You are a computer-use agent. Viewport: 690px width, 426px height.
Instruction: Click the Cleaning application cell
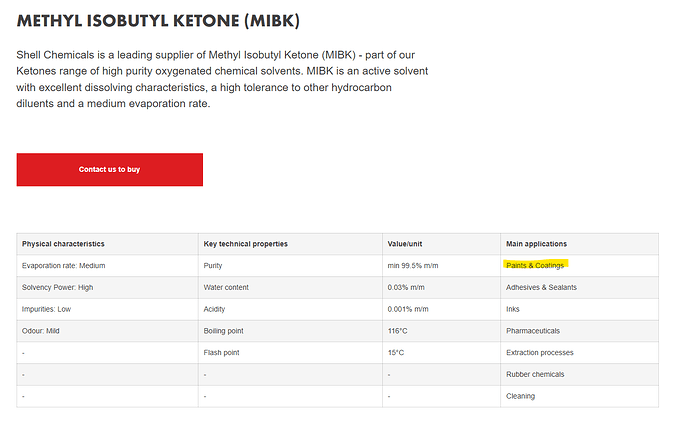[521, 396]
